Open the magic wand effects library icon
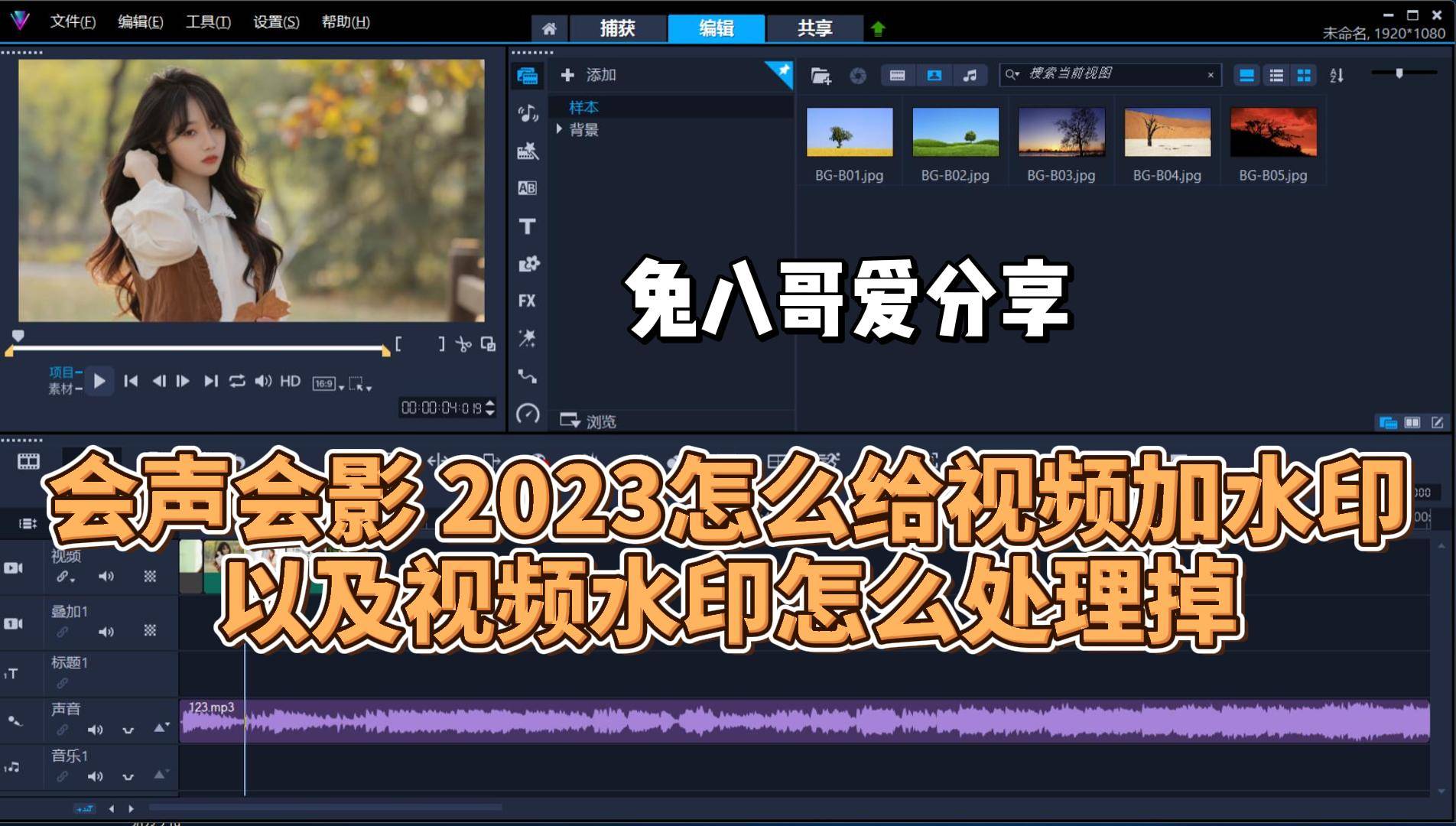The image size is (1456, 826). 527,338
